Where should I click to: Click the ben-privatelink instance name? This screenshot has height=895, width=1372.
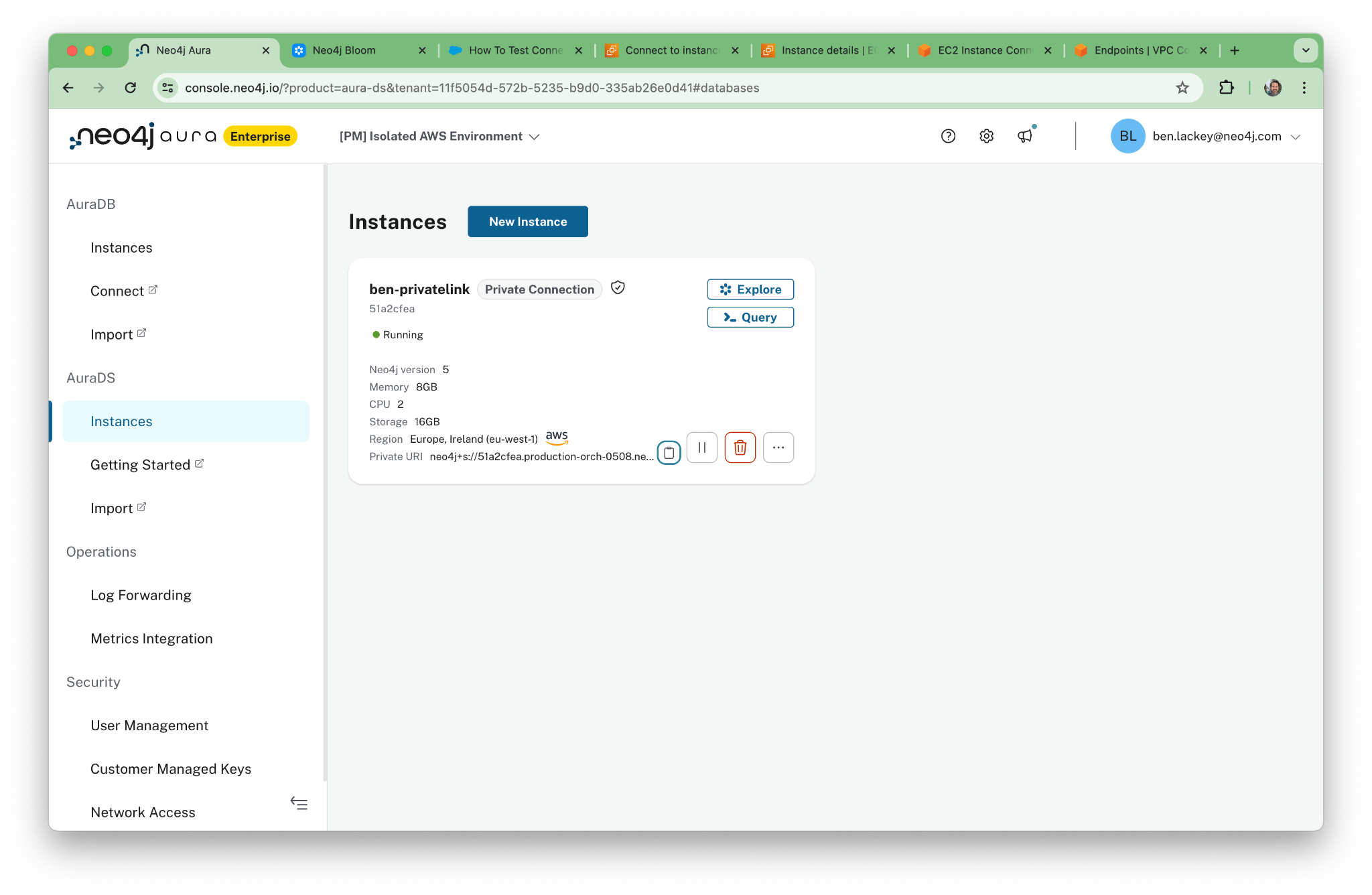(x=419, y=289)
